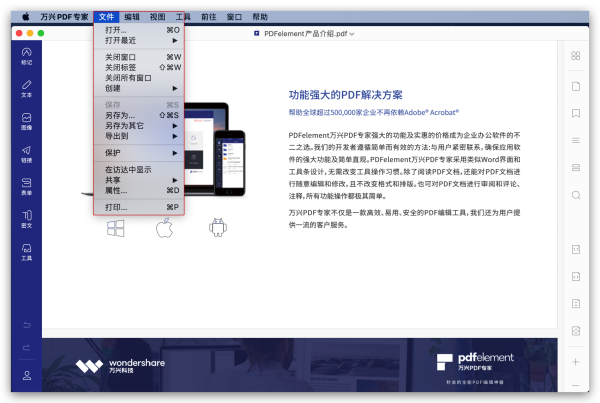The image size is (600, 403).
Task: Click the three-line outline icon on right
Action: [576, 140]
